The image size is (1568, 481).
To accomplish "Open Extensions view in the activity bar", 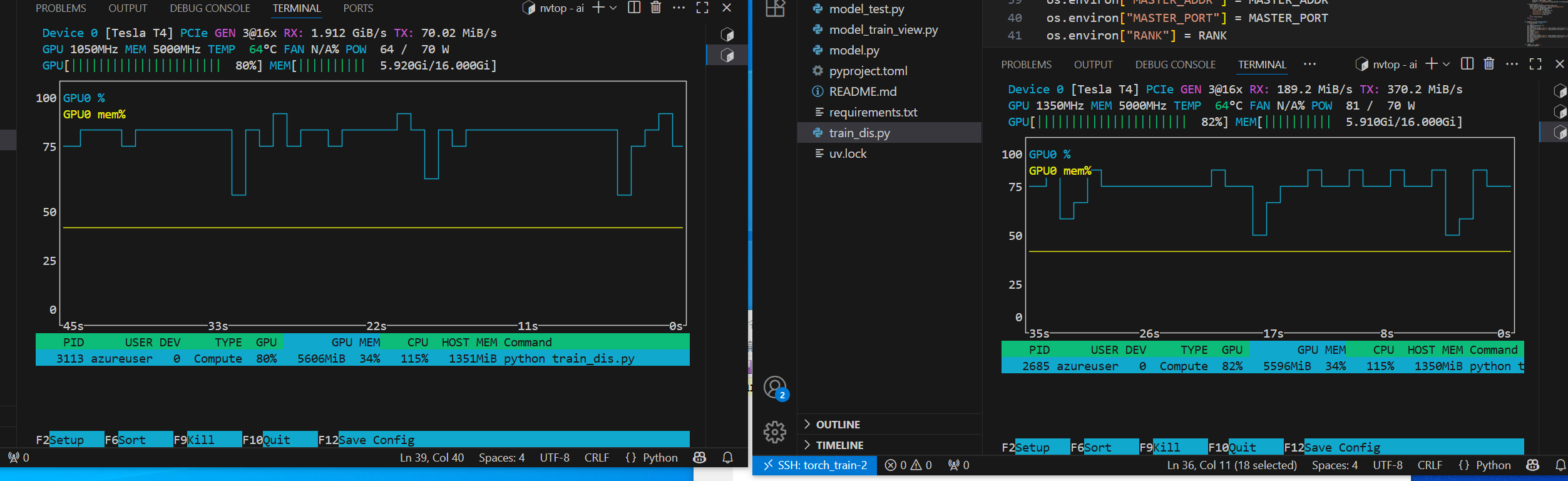I will (x=775, y=9).
